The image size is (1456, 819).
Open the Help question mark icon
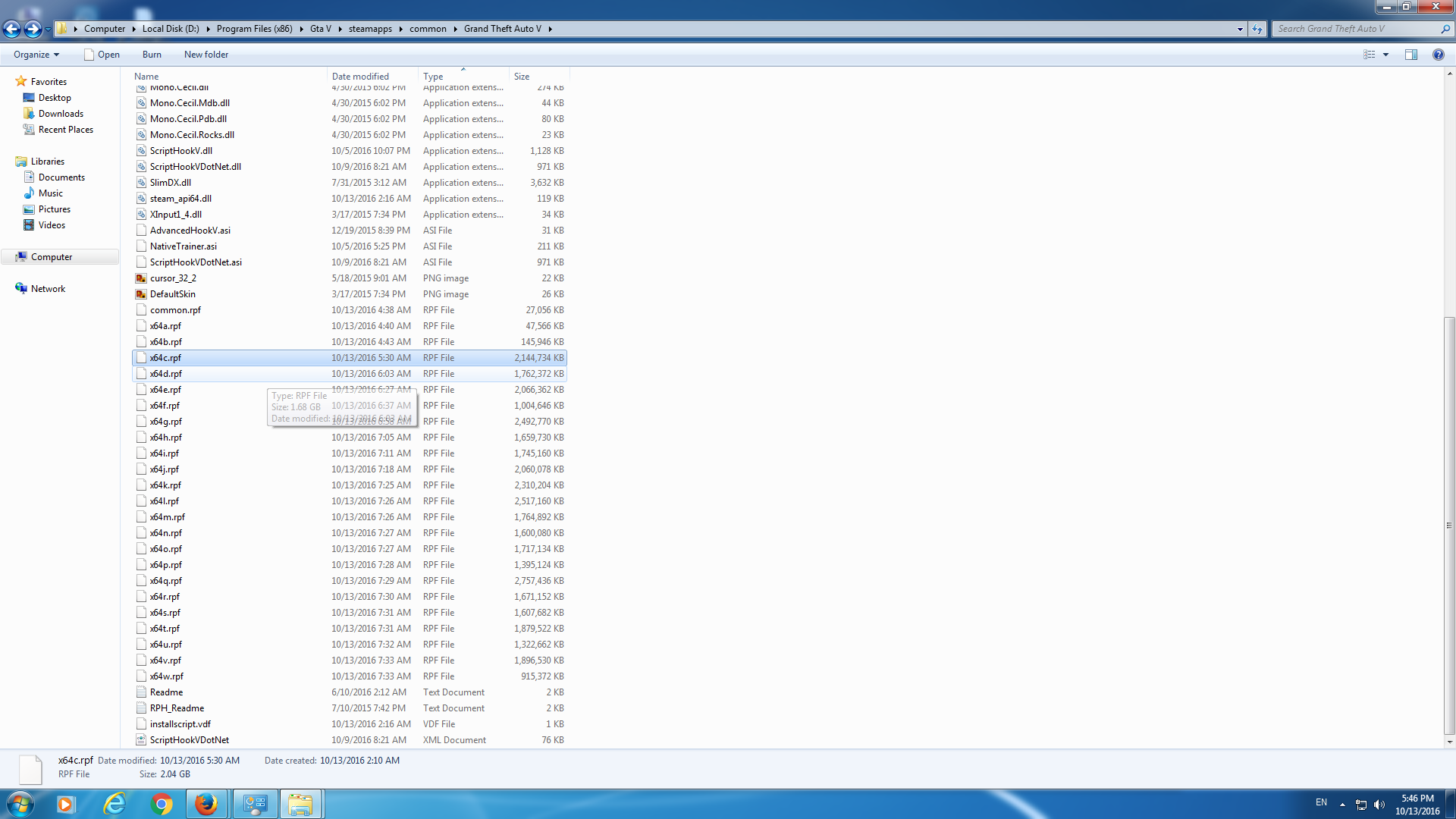(1438, 55)
